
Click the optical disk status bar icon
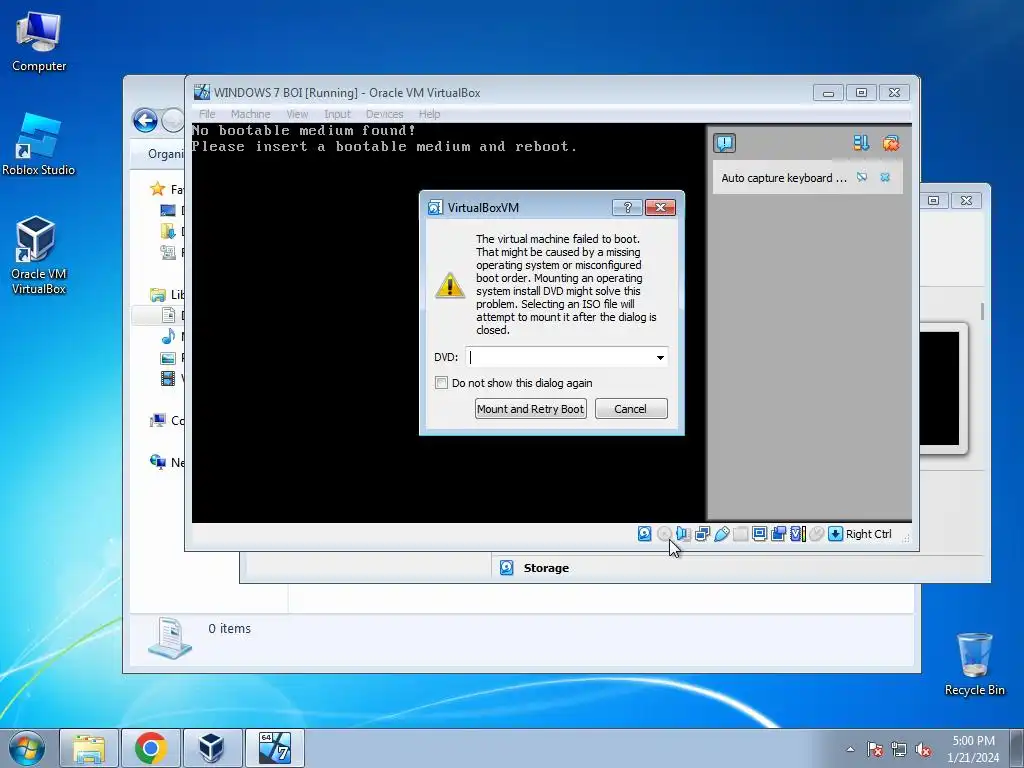(x=664, y=534)
